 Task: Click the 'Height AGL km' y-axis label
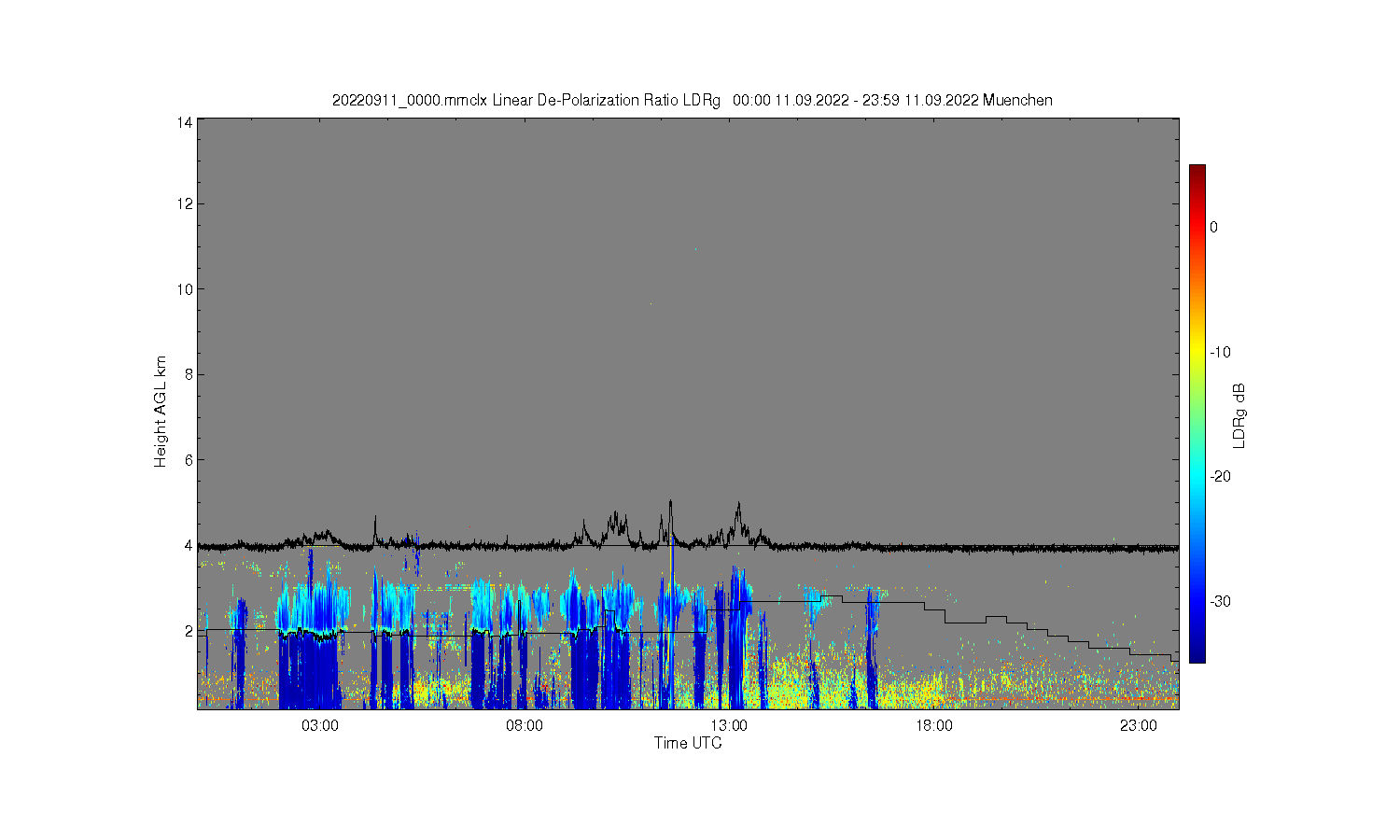tap(161, 412)
